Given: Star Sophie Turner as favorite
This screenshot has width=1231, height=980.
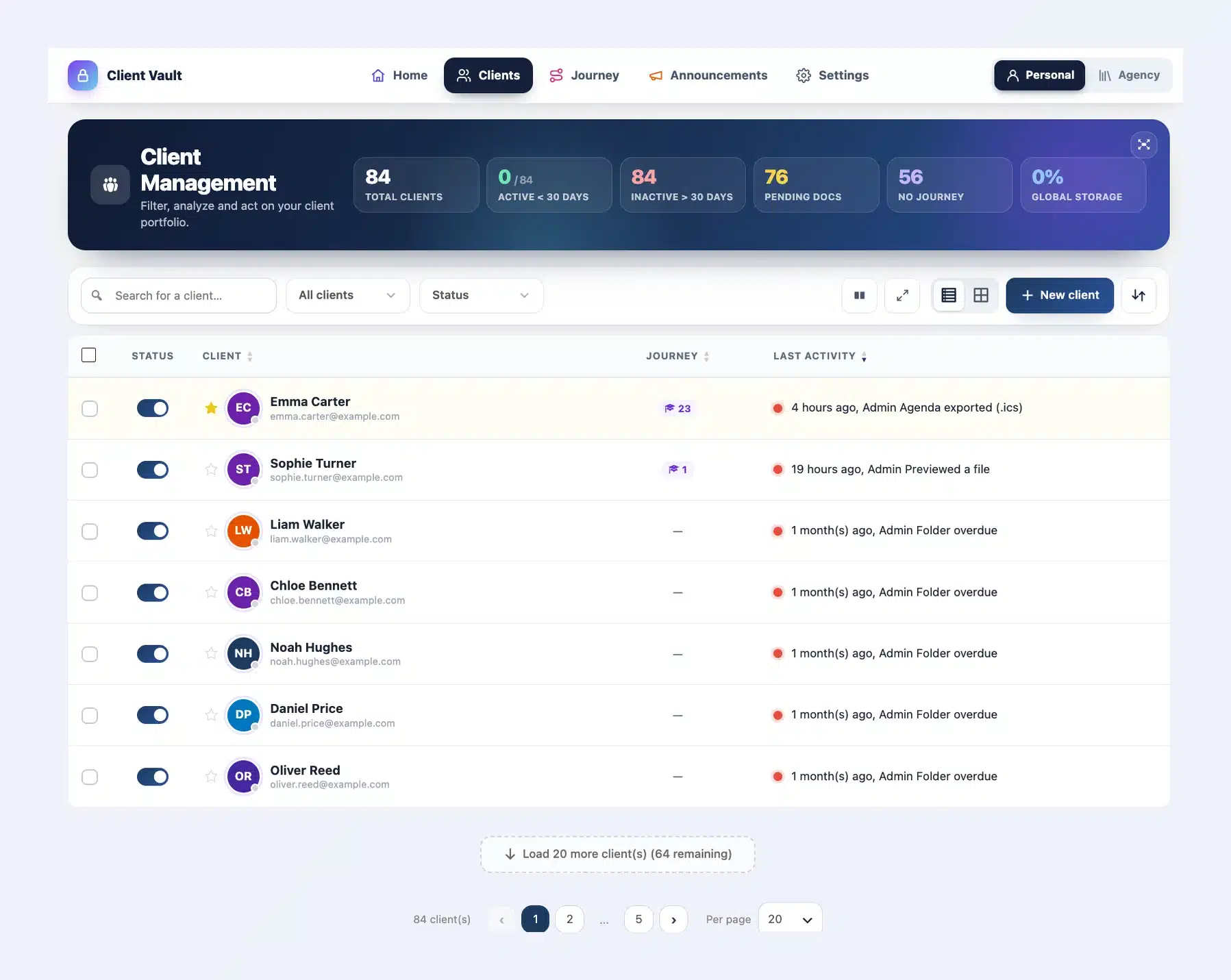Looking at the screenshot, I should (211, 470).
